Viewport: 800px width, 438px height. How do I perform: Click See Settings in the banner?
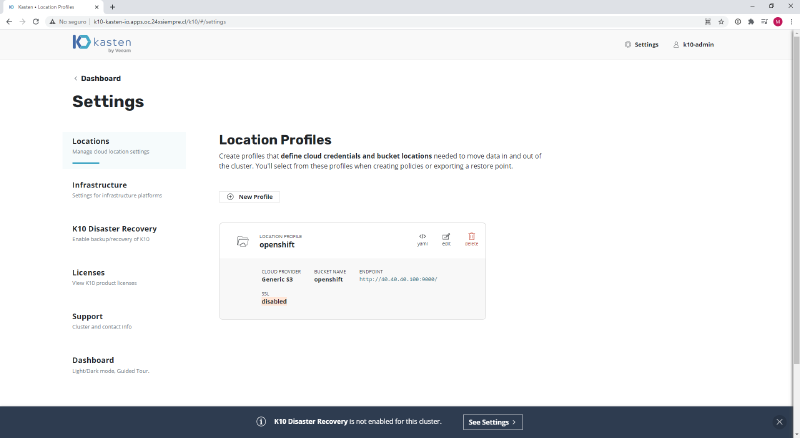[x=492, y=422]
